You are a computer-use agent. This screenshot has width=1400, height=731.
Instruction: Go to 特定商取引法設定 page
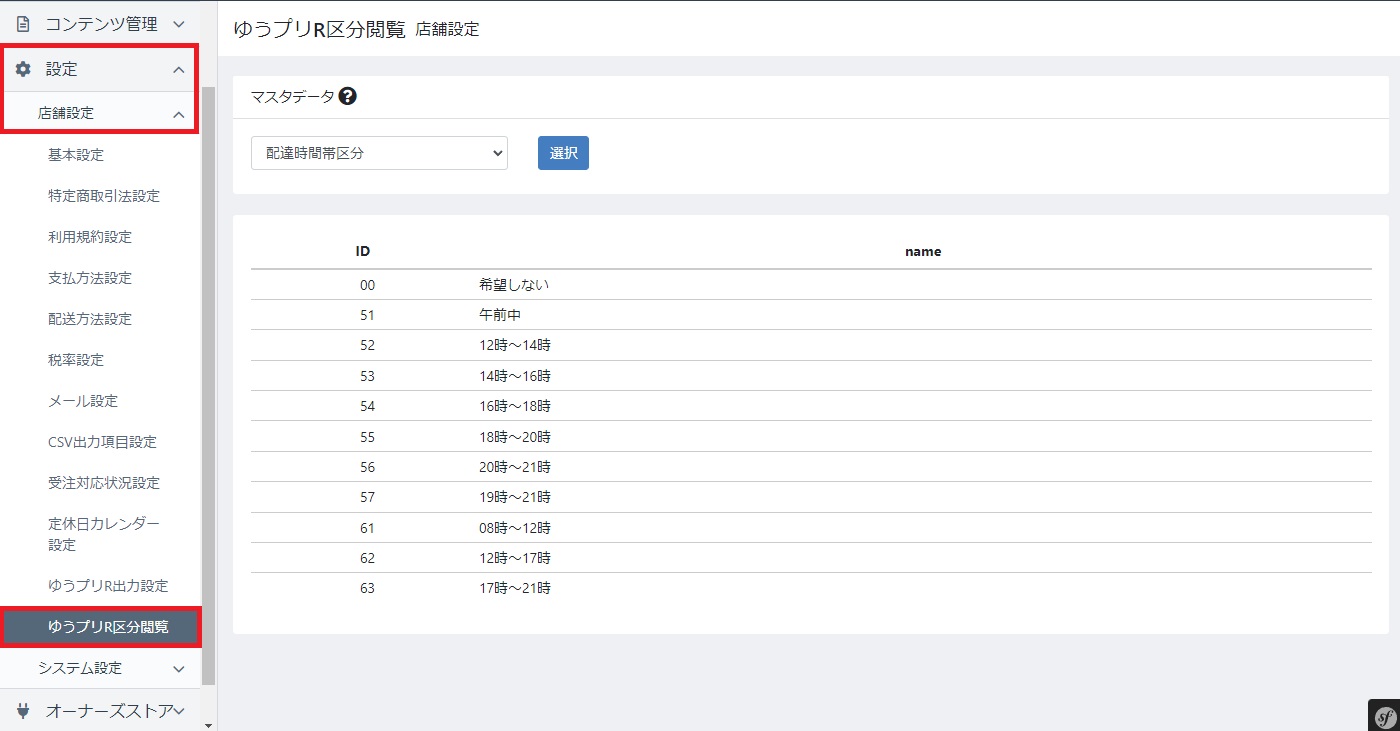104,196
